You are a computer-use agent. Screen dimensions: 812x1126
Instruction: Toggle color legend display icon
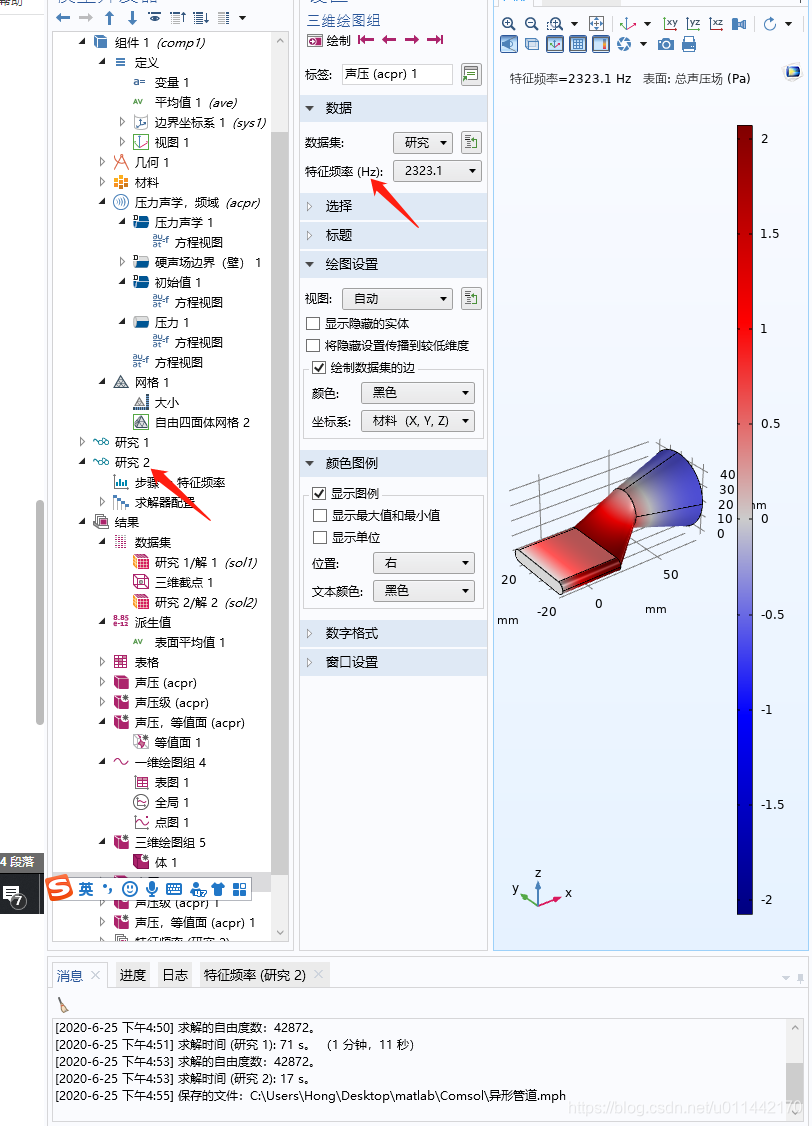pos(601,45)
